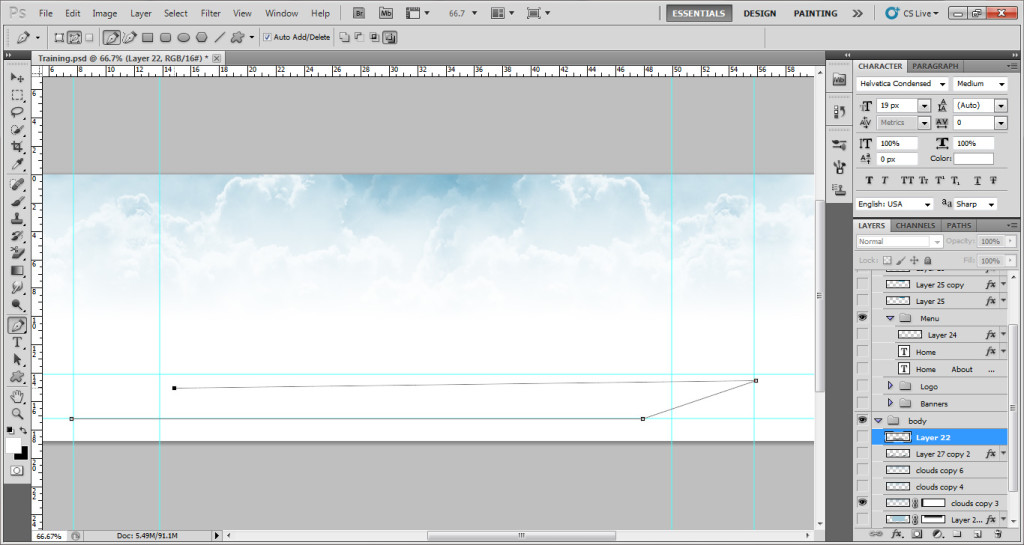Toggle Quick Mask mode icon

(17, 470)
